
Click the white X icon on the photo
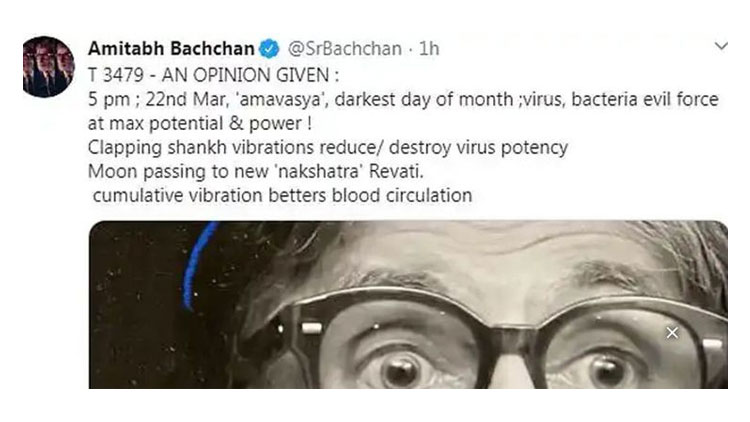click(673, 332)
